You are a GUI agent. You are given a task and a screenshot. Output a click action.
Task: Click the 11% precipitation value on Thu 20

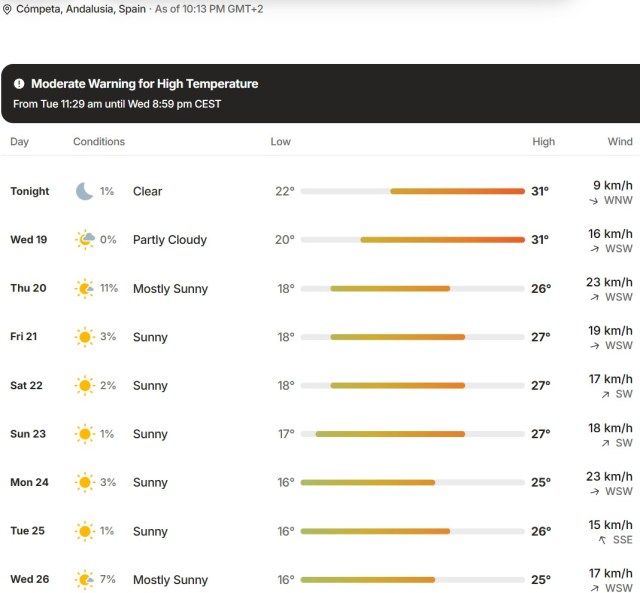click(109, 288)
